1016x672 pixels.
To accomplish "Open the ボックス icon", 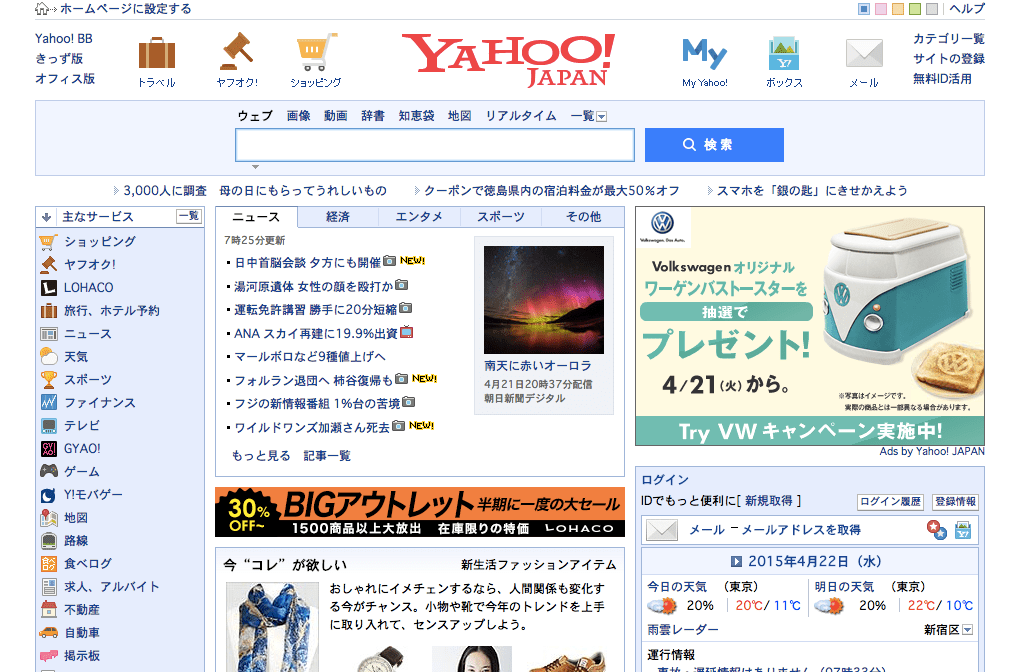I will tap(784, 54).
